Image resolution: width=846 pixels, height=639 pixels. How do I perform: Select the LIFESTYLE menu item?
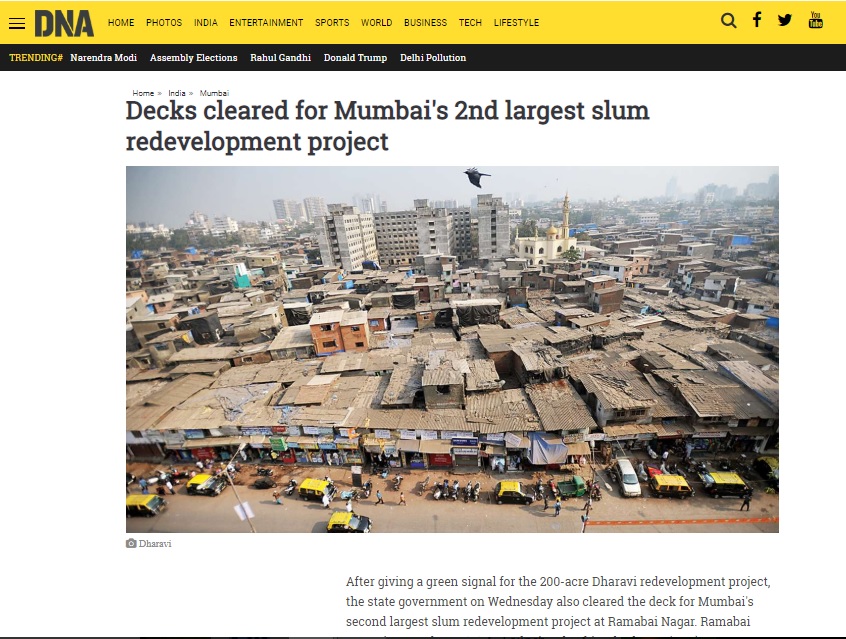(516, 23)
